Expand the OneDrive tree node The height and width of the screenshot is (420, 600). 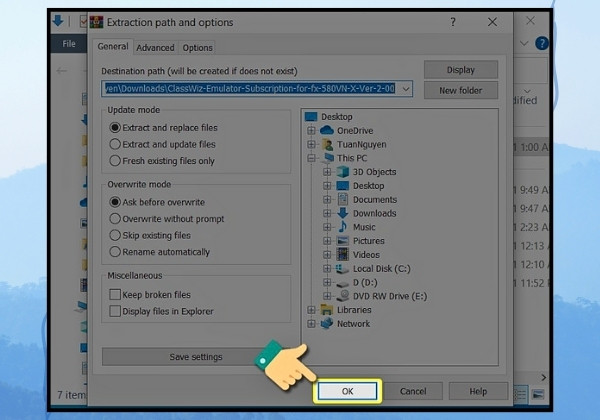[311, 130]
